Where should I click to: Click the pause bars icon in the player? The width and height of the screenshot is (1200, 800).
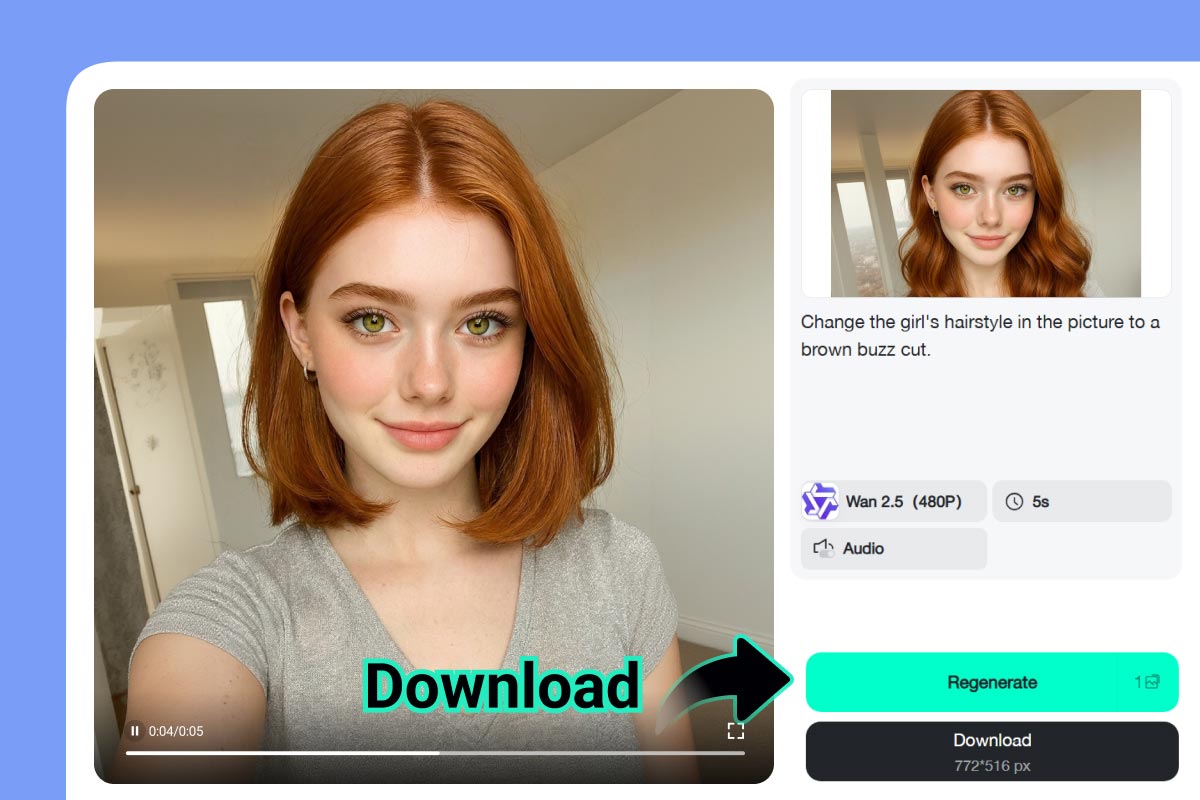pos(135,730)
